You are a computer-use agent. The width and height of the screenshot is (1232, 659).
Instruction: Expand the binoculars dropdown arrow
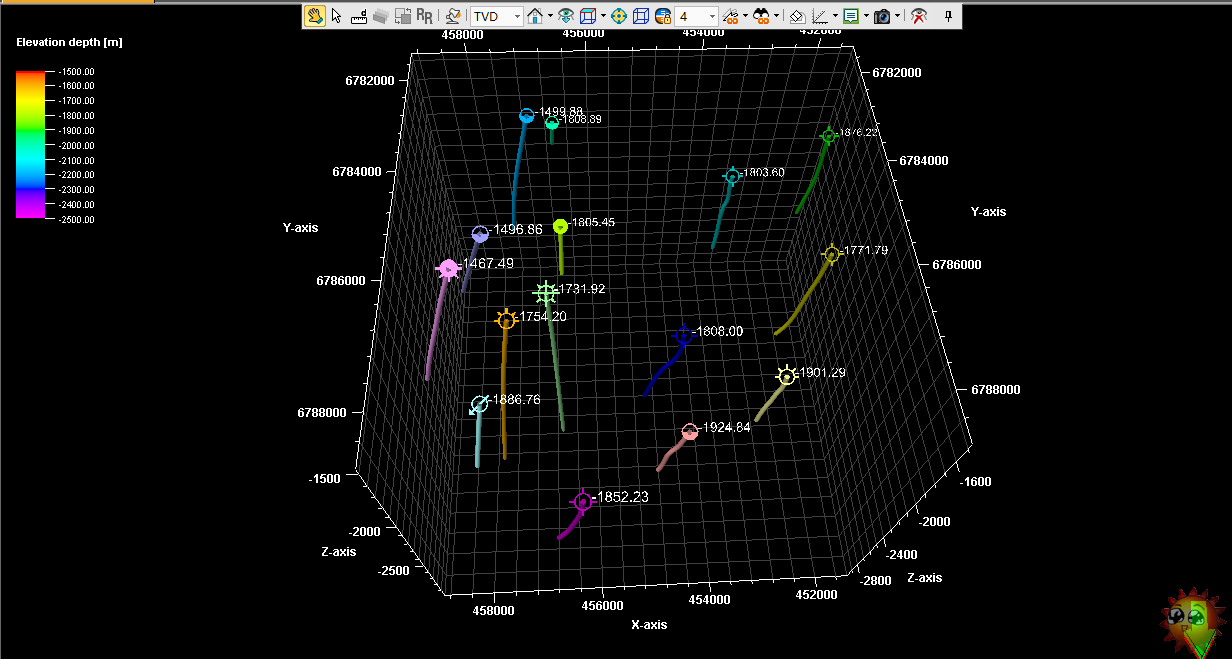pos(777,16)
